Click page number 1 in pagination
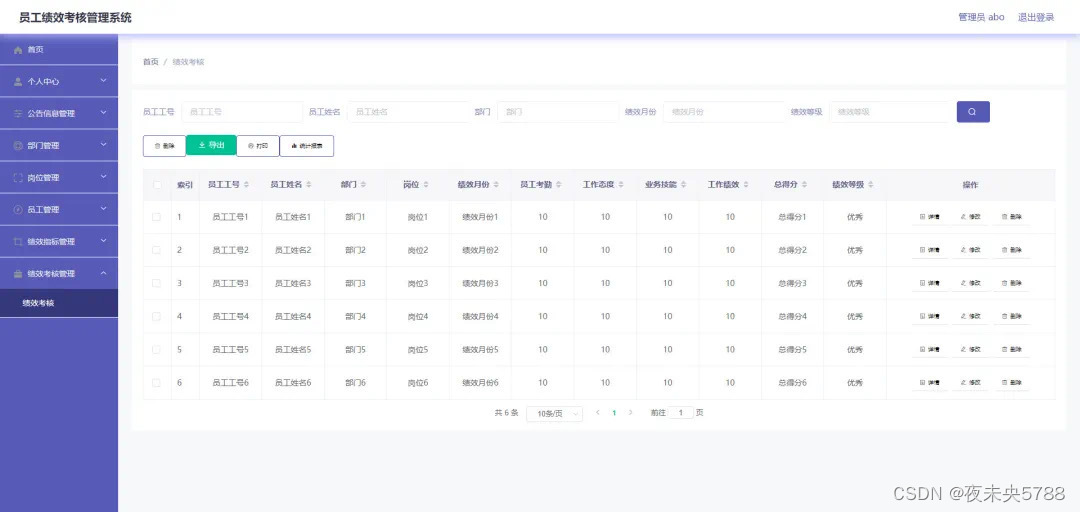The height and width of the screenshot is (512, 1080). [x=614, y=413]
